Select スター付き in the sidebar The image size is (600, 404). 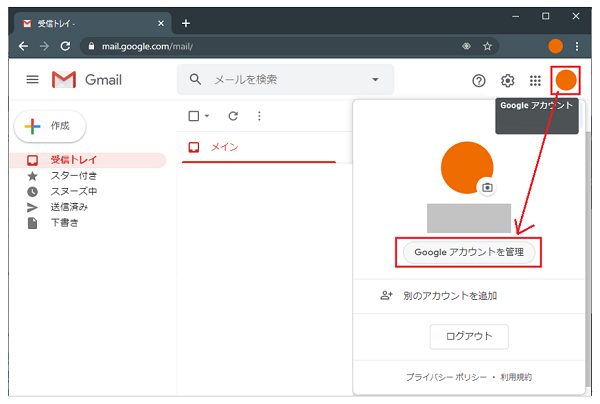tap(72, 176)
